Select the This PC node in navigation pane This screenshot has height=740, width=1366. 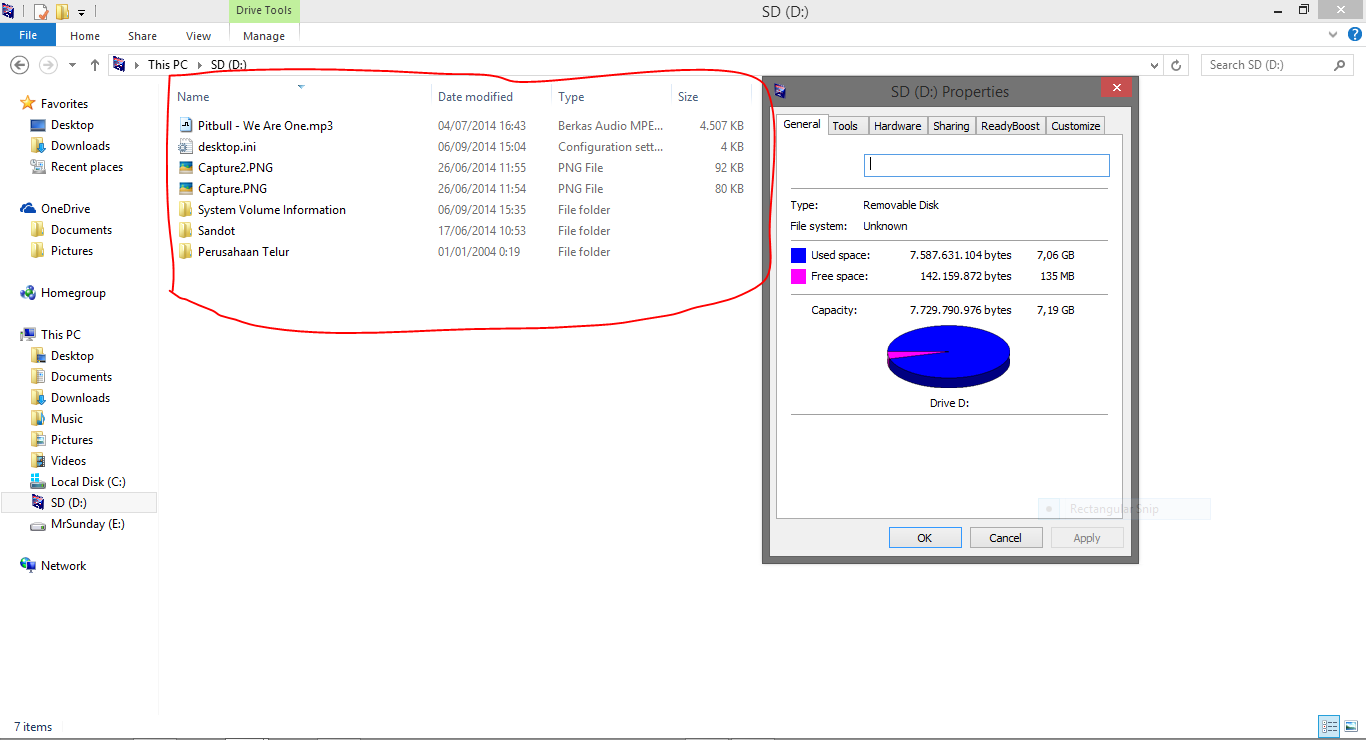coord(61,335)
